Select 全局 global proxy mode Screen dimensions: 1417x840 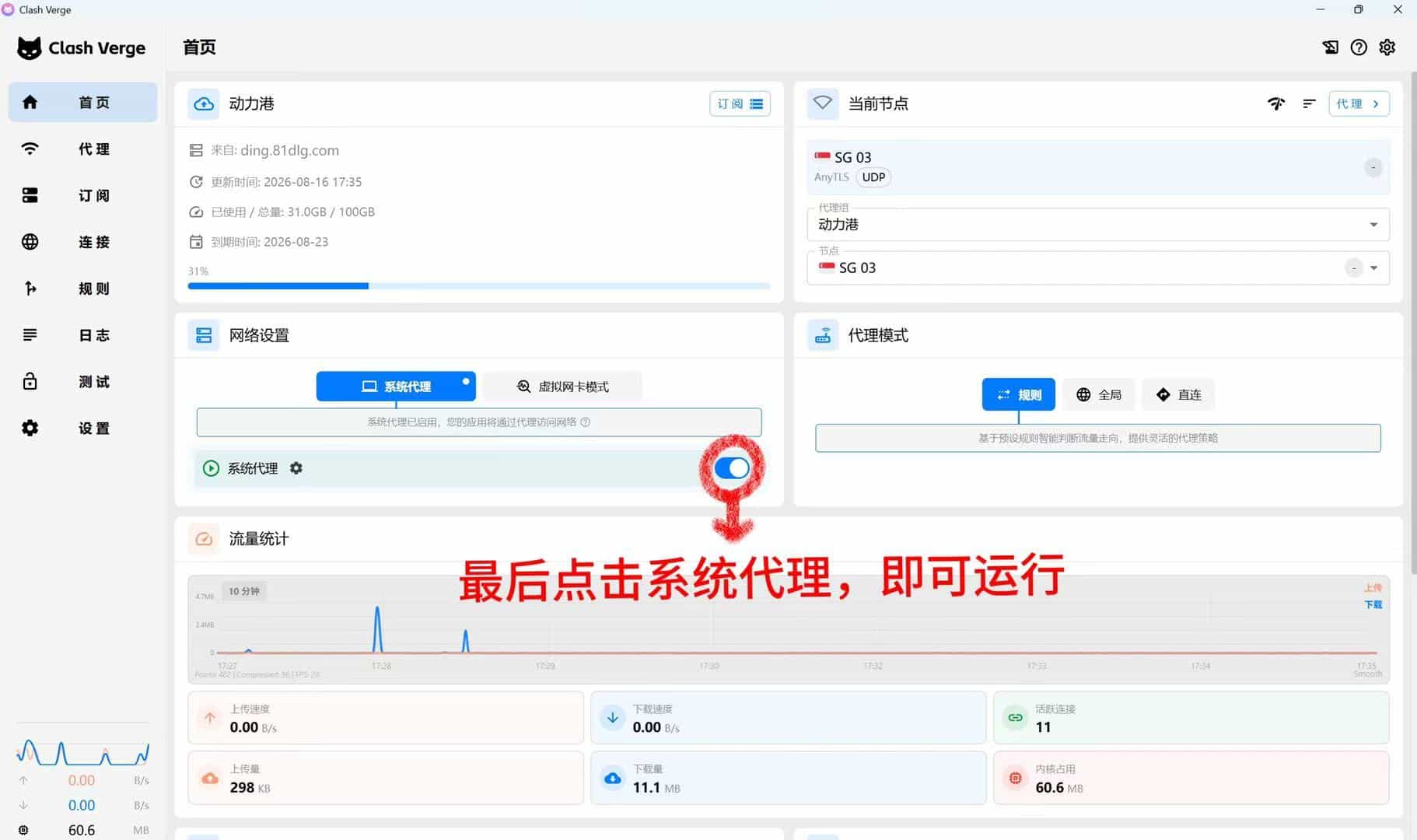click(x=1099, y=394)
